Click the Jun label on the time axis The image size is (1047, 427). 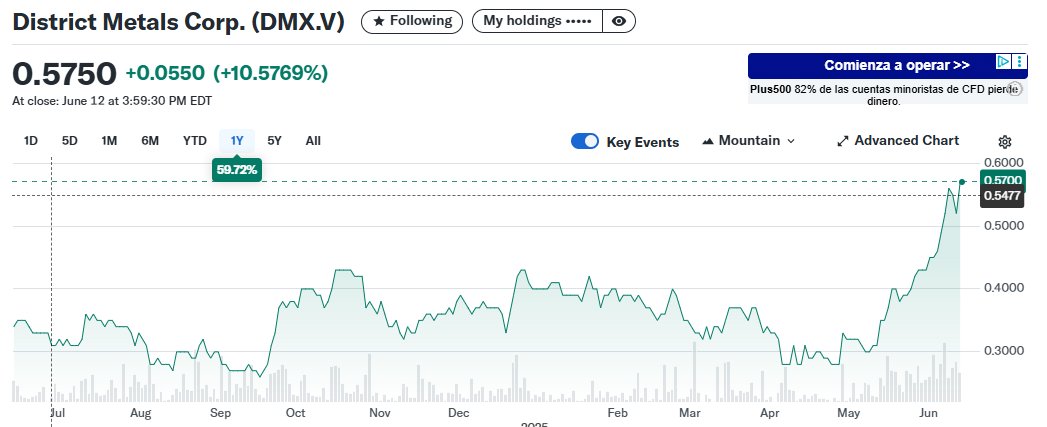point(929,413)
